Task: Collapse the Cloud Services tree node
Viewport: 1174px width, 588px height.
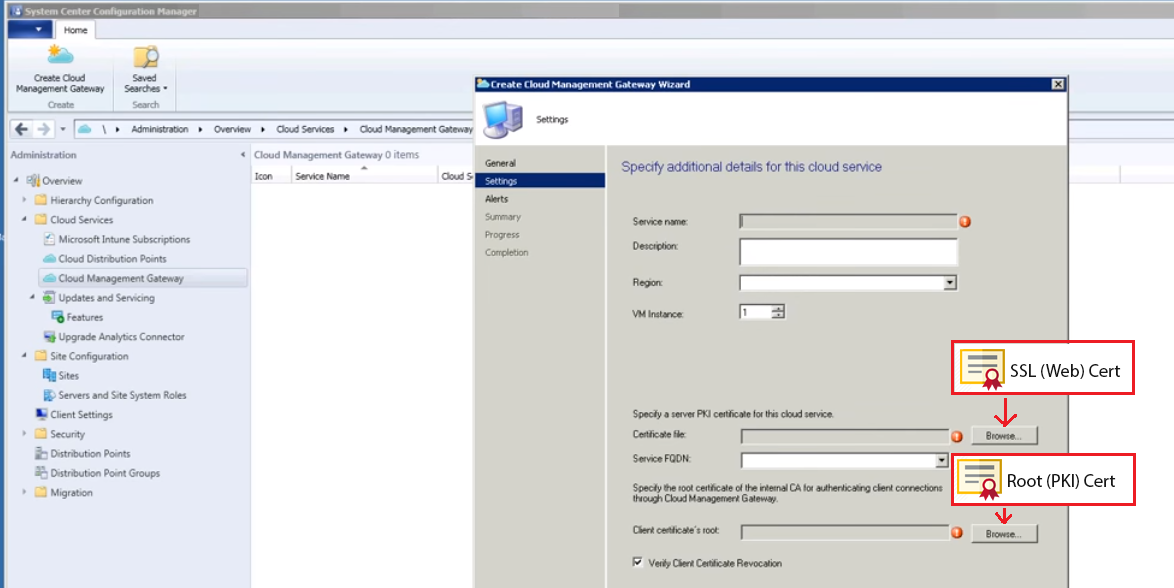Action: click(x=25, y=219)
